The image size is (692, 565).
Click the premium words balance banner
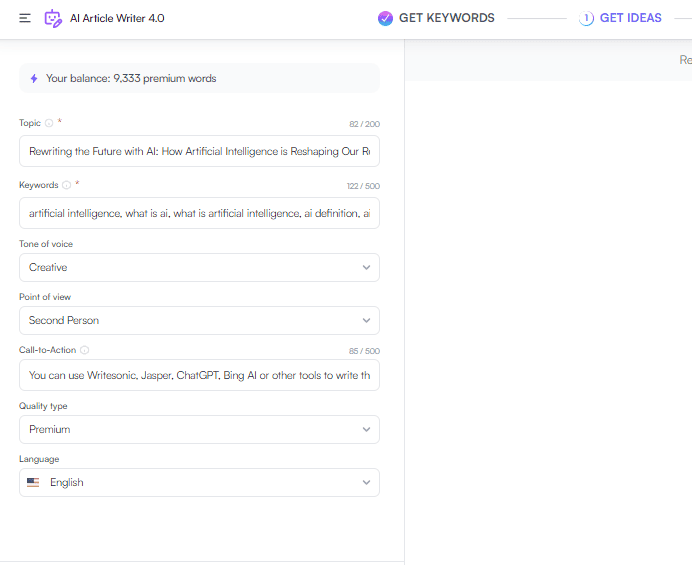point(199,78)
